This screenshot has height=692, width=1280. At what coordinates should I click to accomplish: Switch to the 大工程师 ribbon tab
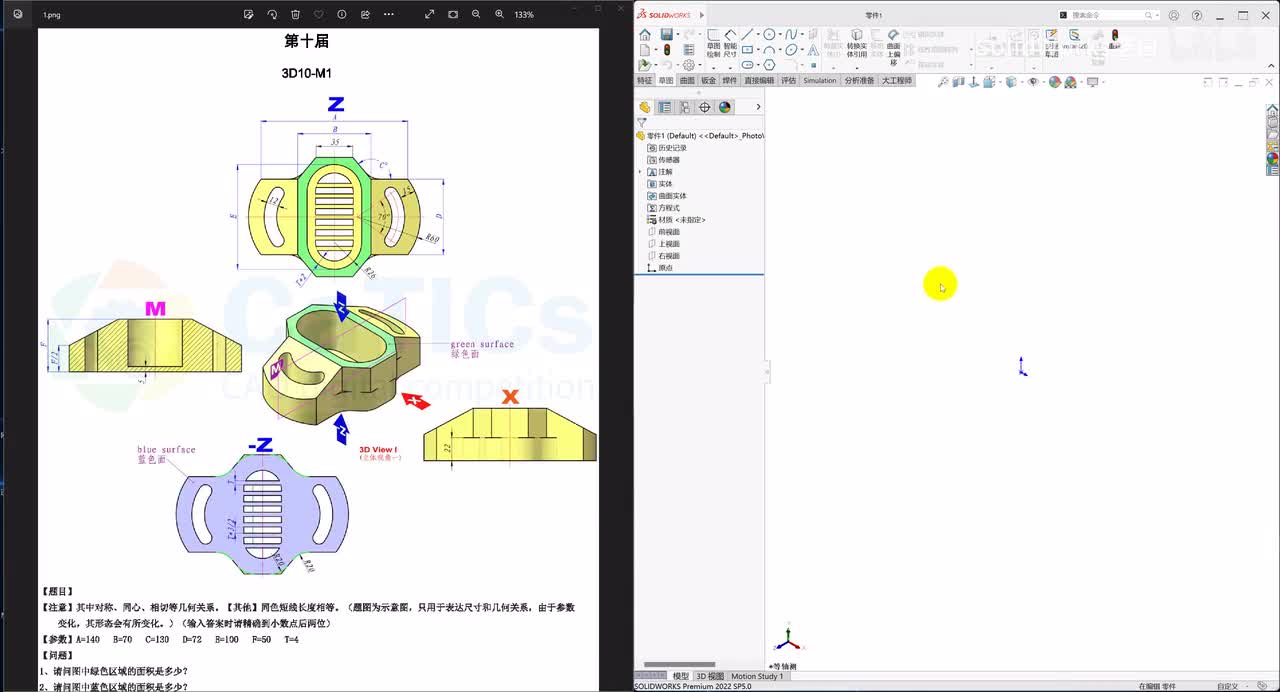click(896, 80)
